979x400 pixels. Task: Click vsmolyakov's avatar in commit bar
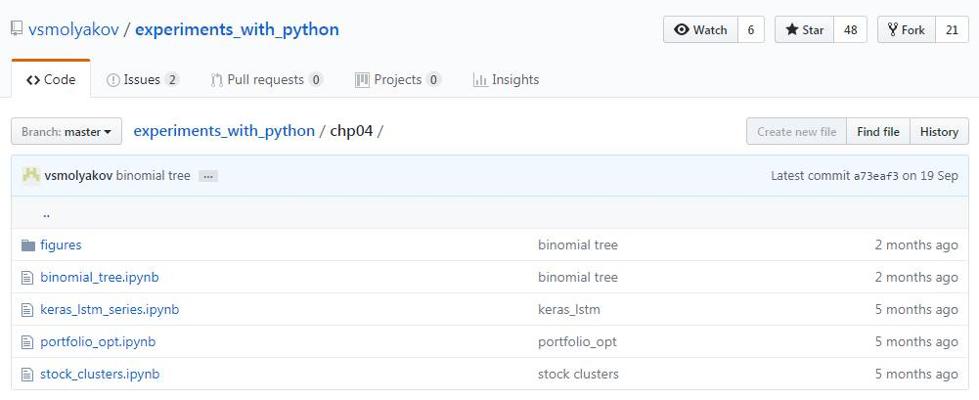[x=31, y=176]
